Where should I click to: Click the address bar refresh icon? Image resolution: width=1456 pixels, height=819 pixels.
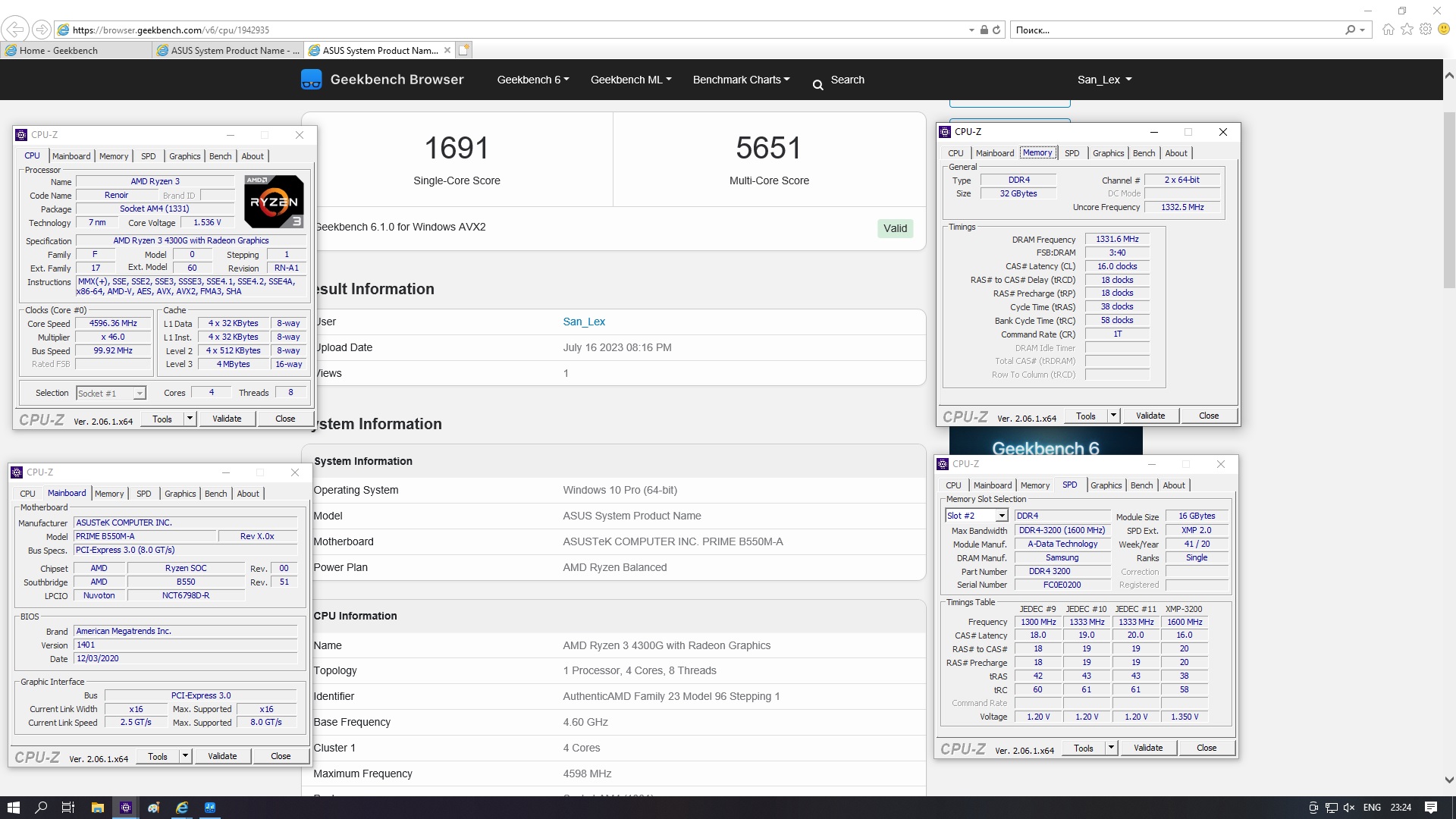click(x=996, y=30)
